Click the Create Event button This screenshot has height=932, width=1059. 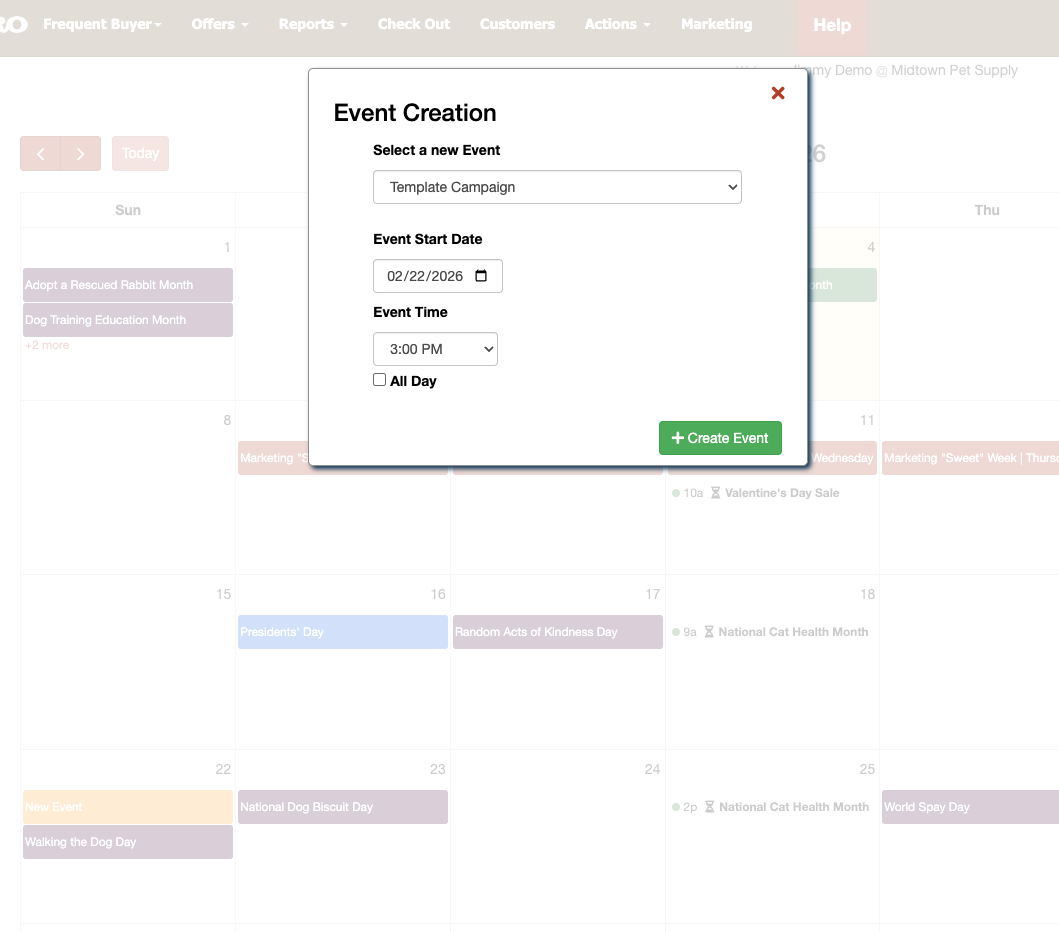point(720,438)
